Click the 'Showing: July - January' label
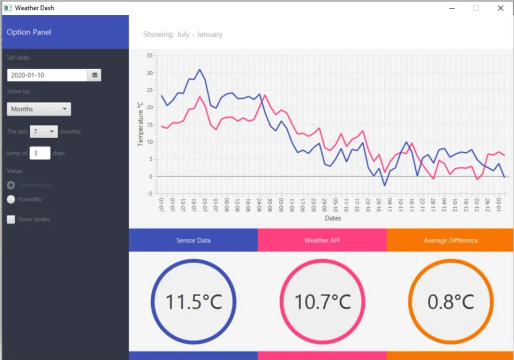This screenshot has width=514, height=360. 183,34
